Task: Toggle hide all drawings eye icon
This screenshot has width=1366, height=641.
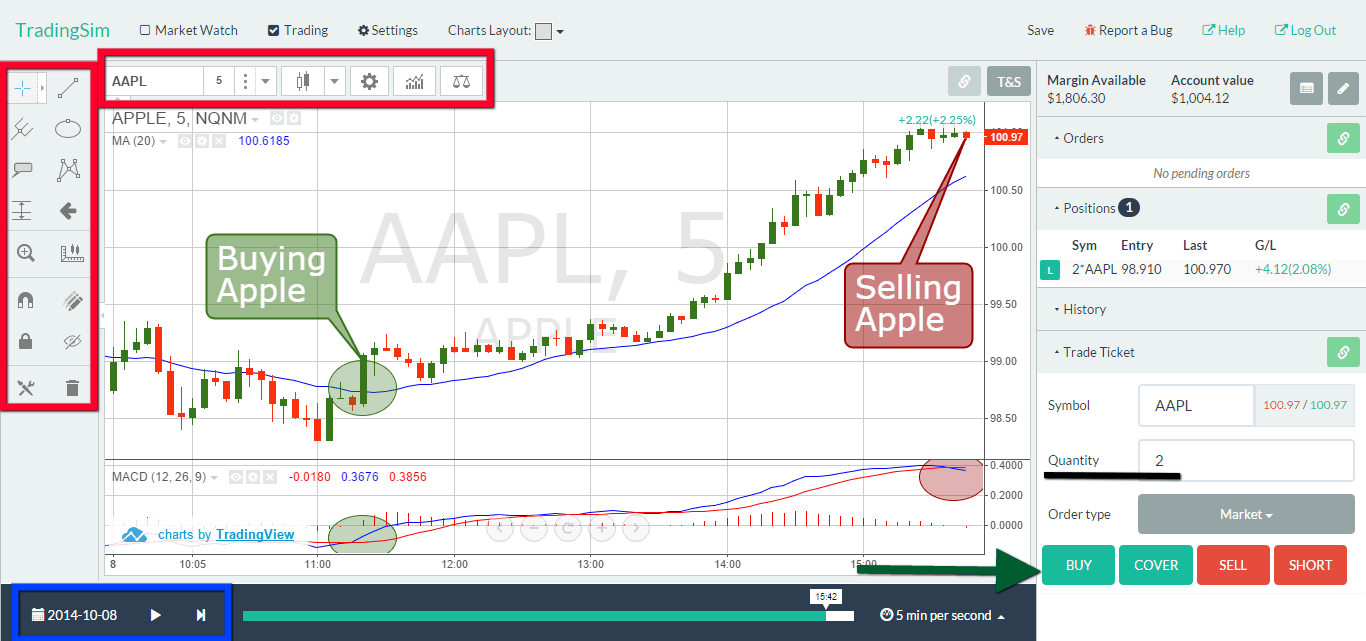Action: click(71, 342)
